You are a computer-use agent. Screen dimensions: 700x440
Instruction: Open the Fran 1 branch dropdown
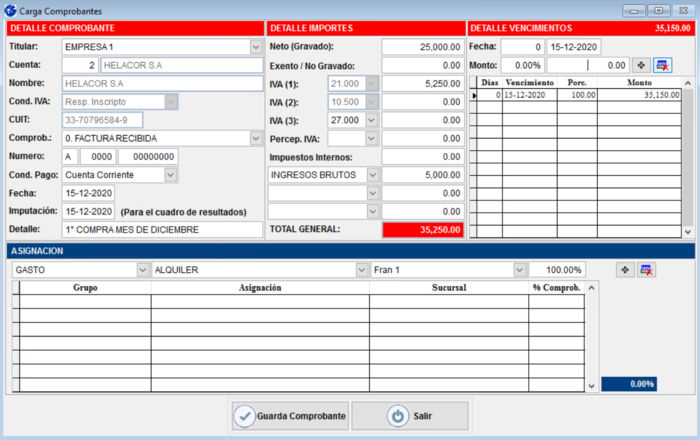519,270
